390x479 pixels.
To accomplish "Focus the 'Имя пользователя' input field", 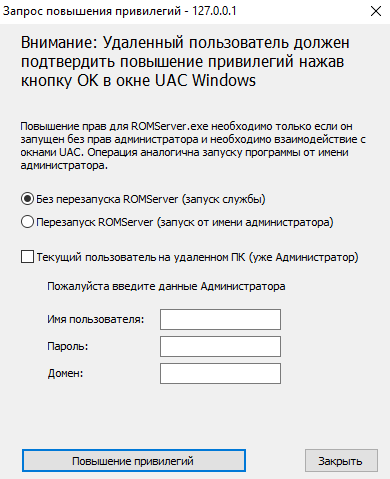I will click(x=220, y=319).
